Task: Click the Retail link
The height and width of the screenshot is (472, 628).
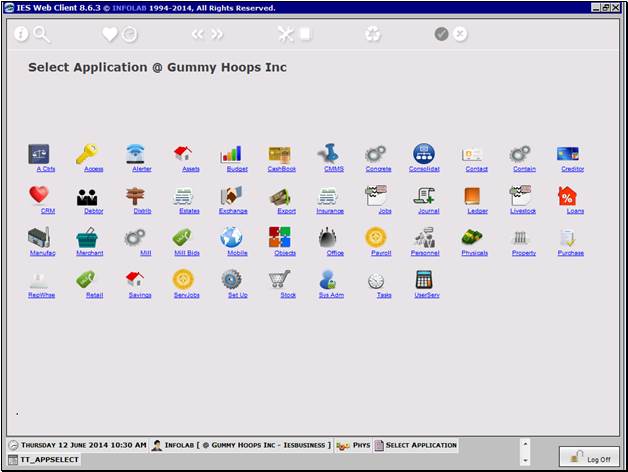Action: 95,295
